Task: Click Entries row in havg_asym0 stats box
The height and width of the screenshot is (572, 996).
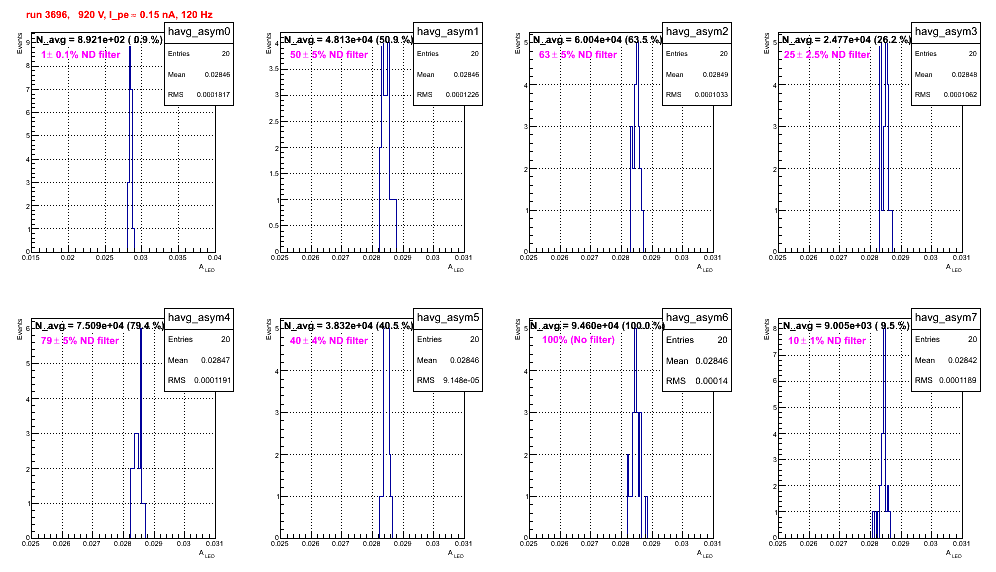Action: (x=199, y=54)
